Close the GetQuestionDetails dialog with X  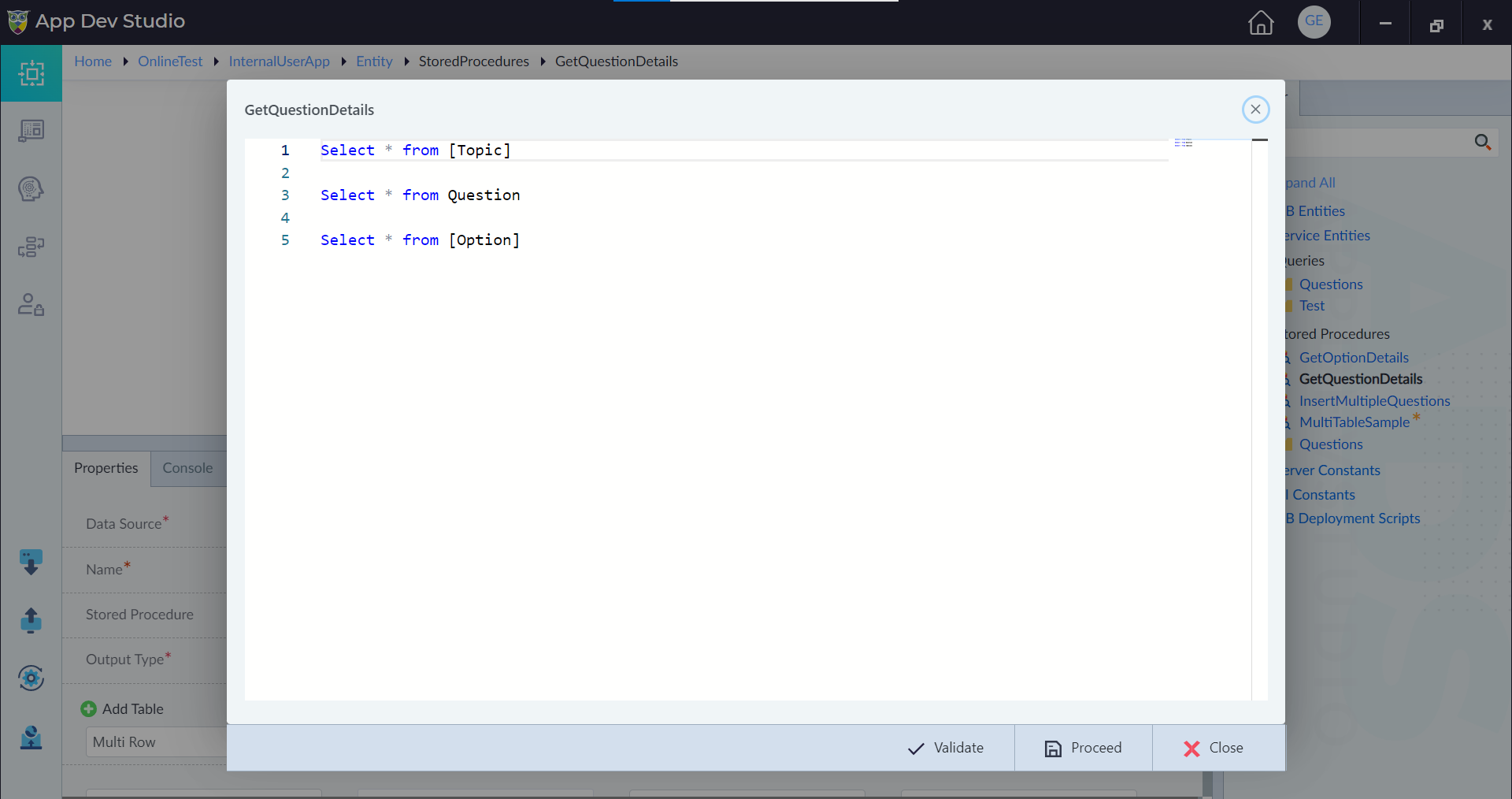click(1256, 110)
